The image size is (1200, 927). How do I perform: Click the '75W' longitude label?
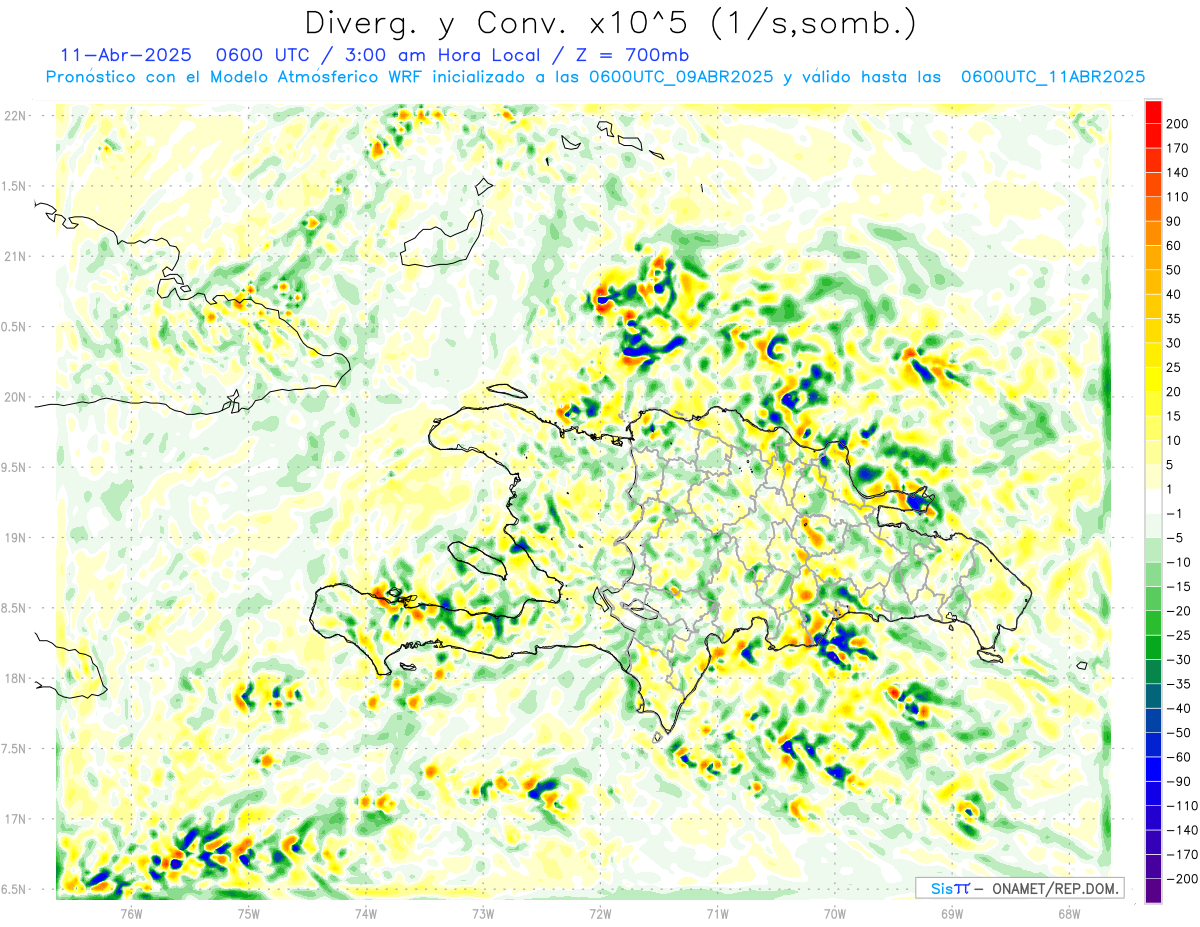coord(249,913)
